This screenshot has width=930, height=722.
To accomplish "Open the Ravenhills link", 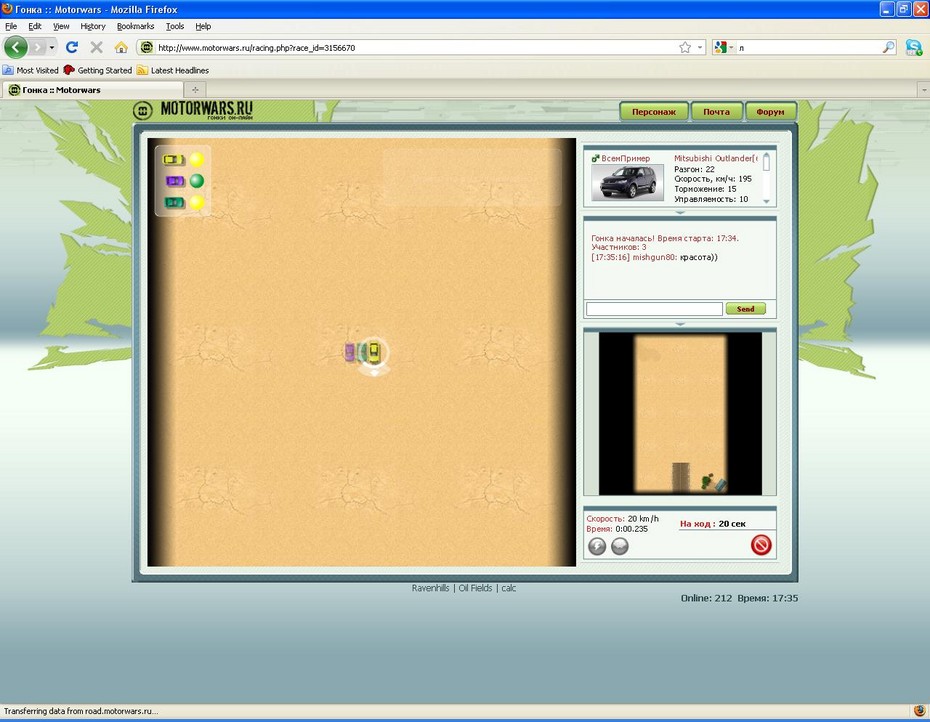I will tap(430, 588).
